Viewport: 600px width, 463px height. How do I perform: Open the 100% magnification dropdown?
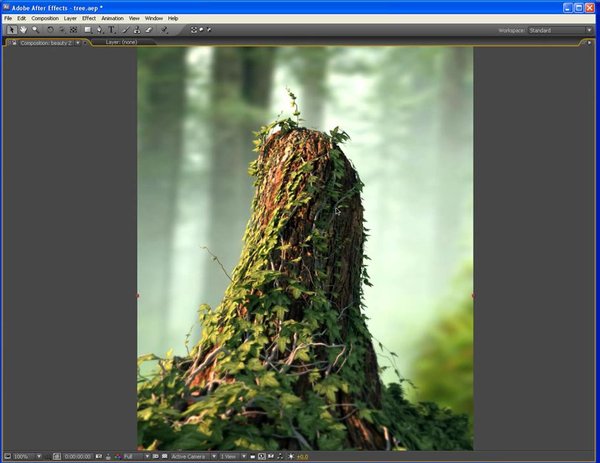click(x=26, y=456)
